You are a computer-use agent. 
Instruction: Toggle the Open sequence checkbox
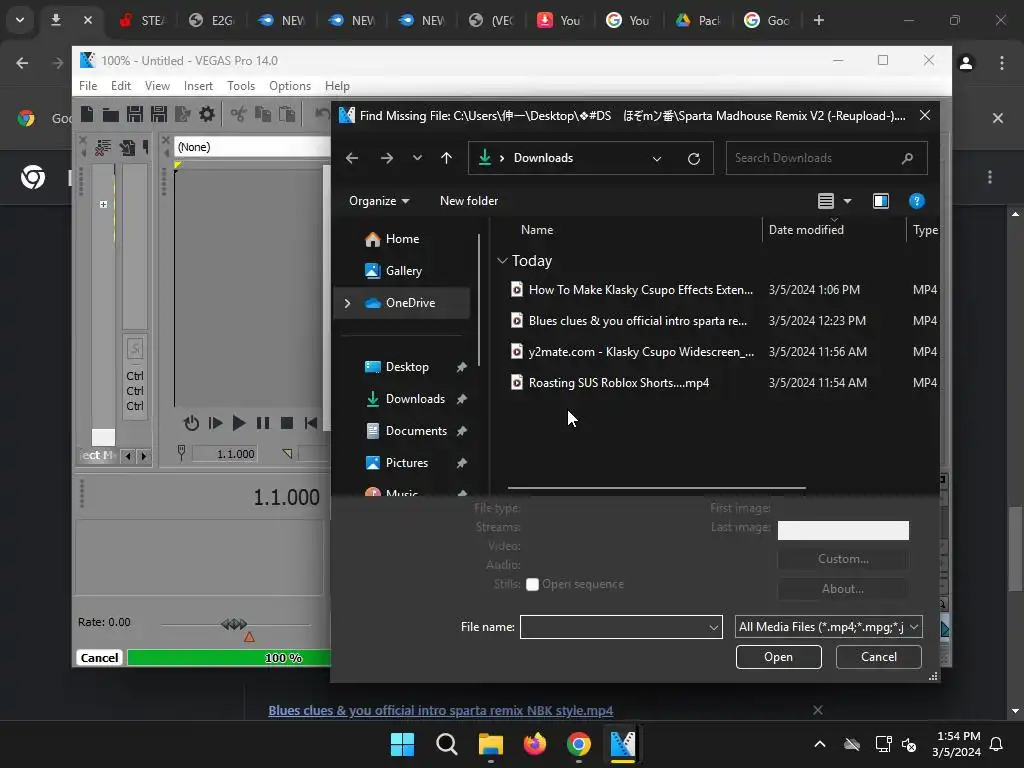[532, 584]
